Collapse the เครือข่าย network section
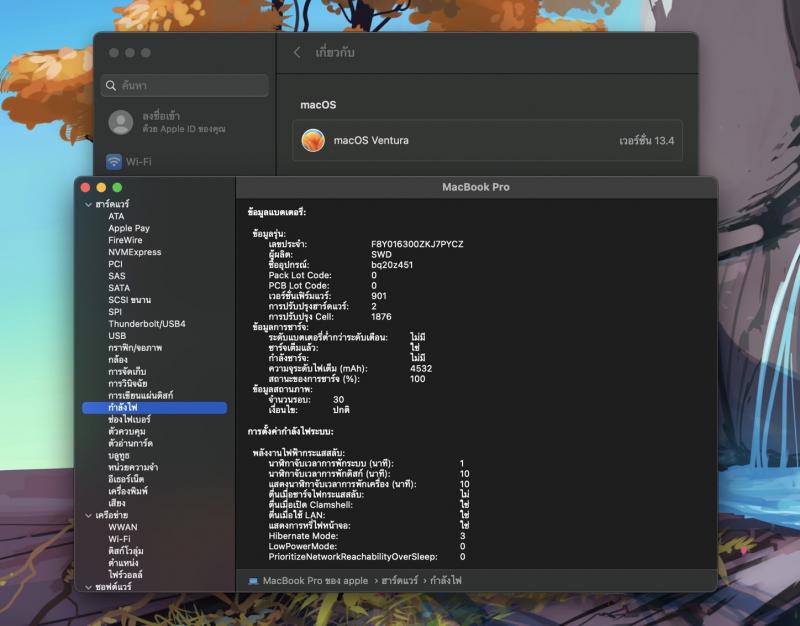The width and height of the screenshot is (800, 626). [87, 515]
